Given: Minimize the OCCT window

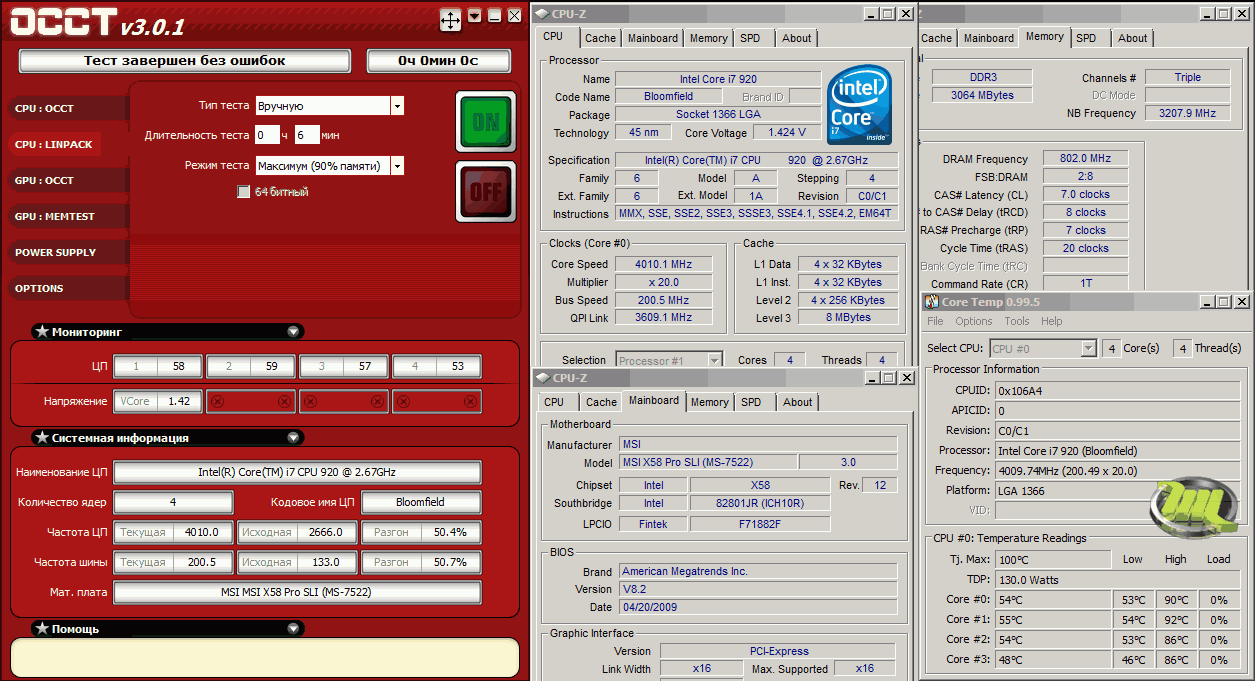Looking at the screenshot, I should click(495, 15).
